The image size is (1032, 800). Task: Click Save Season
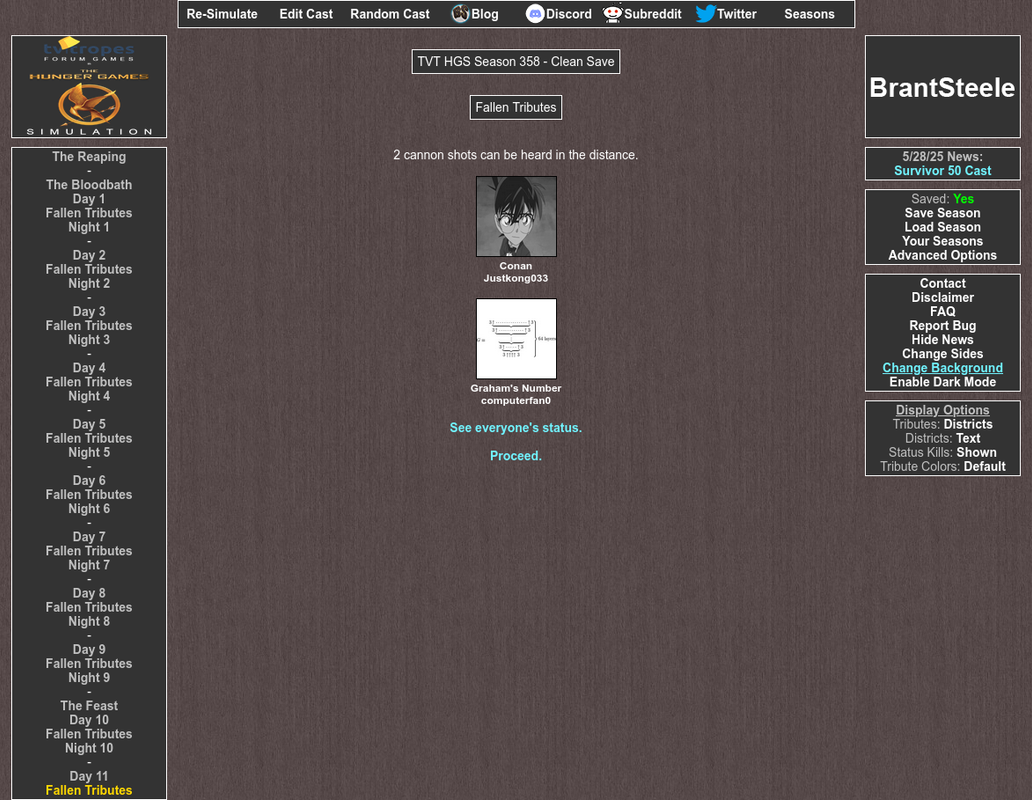point(942,212)
